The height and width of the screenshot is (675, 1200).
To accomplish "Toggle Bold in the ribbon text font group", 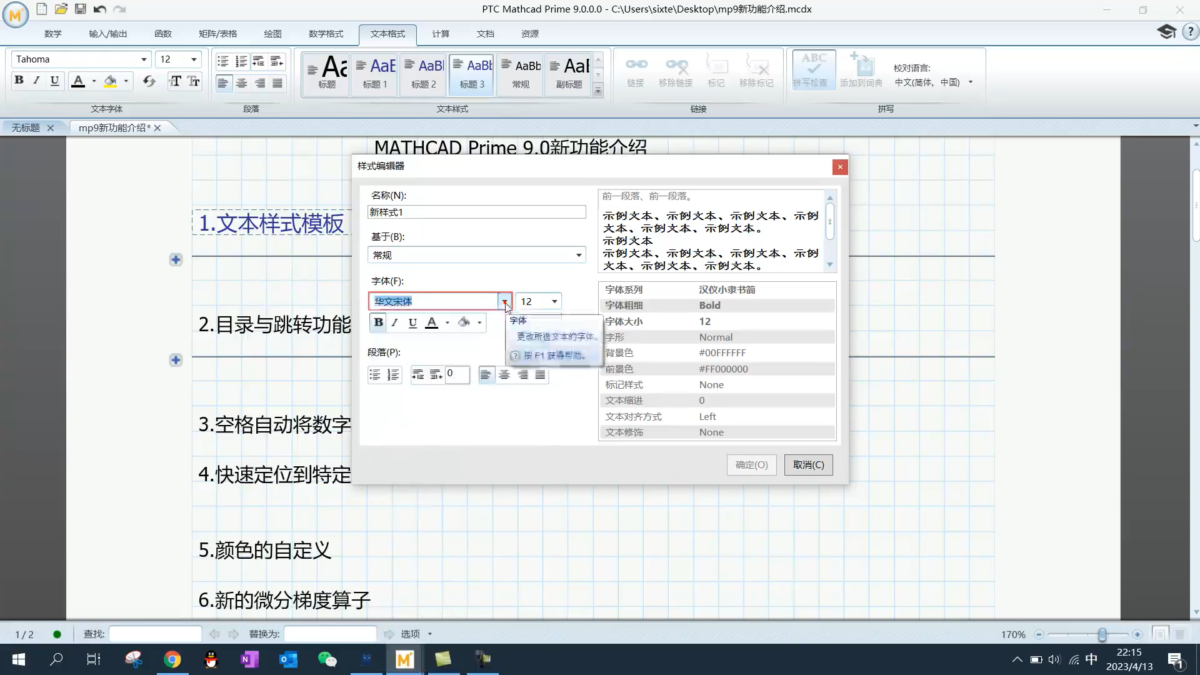I will point(19,81).
